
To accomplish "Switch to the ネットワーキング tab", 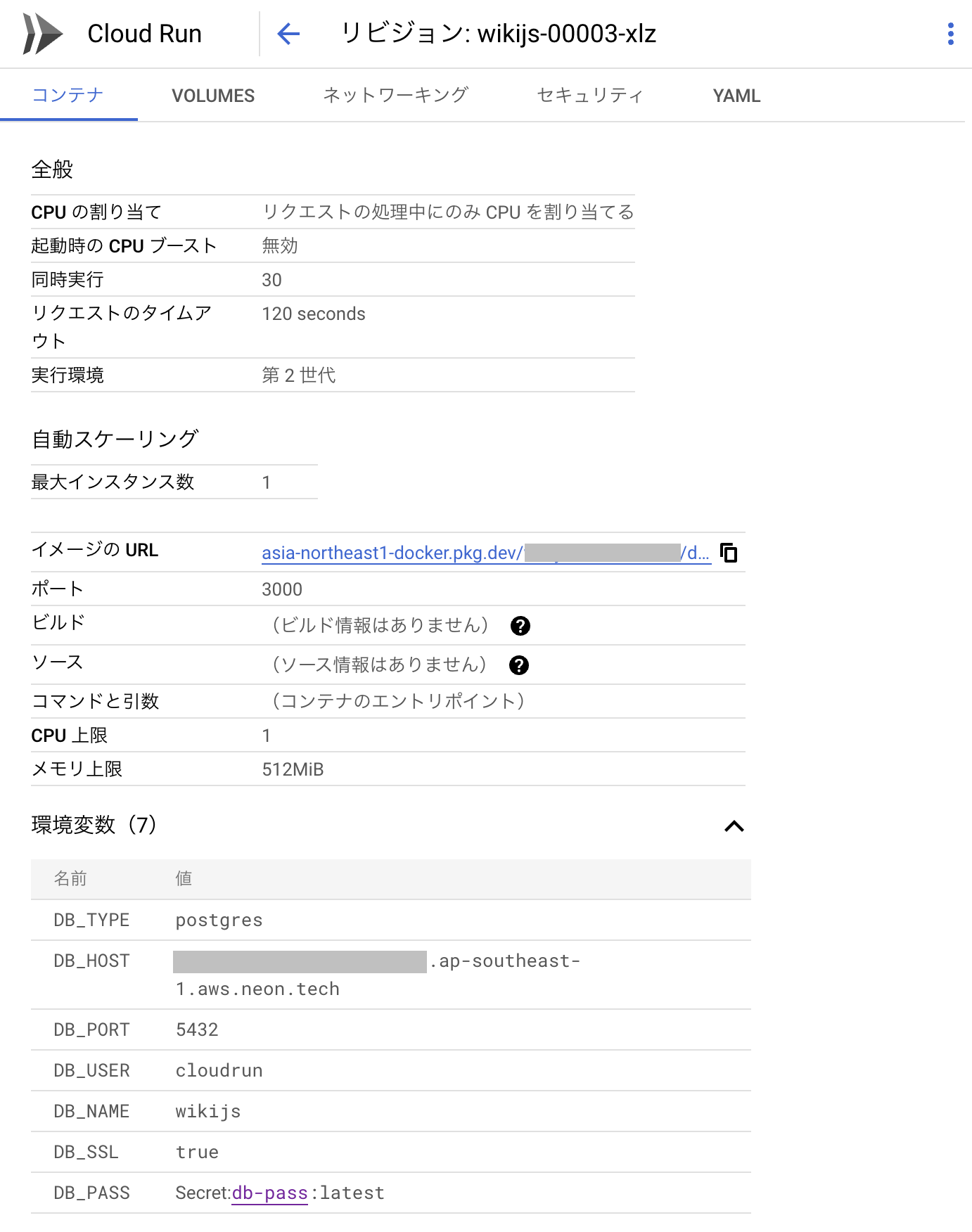I will (396, 95).
